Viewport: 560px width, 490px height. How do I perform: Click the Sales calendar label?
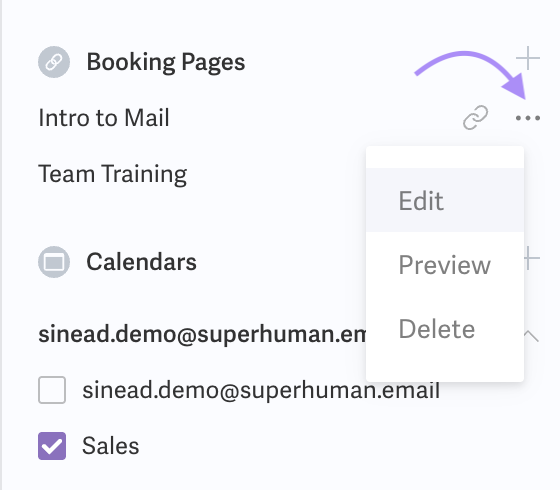tap(111, 446)
